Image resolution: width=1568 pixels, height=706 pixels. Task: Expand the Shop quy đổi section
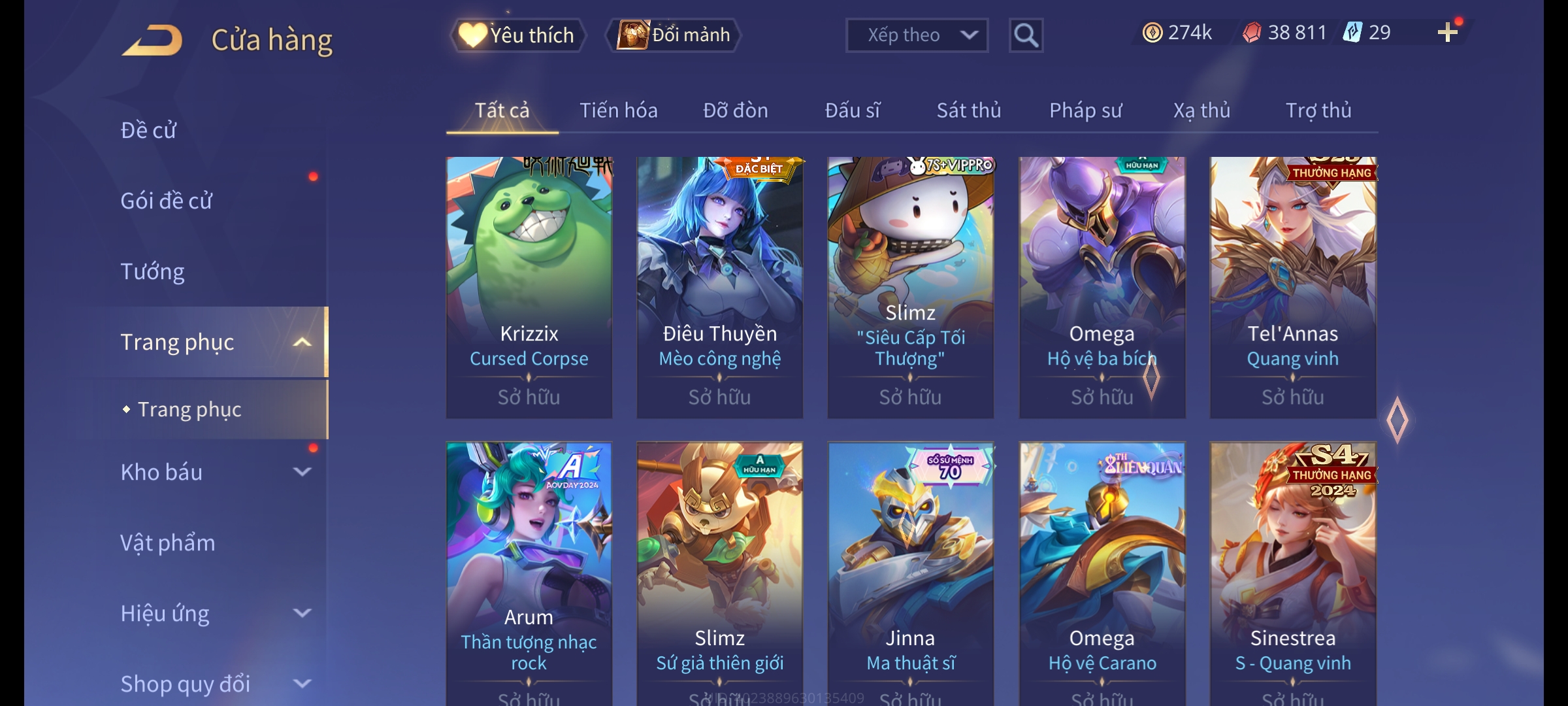pos(302,683)
